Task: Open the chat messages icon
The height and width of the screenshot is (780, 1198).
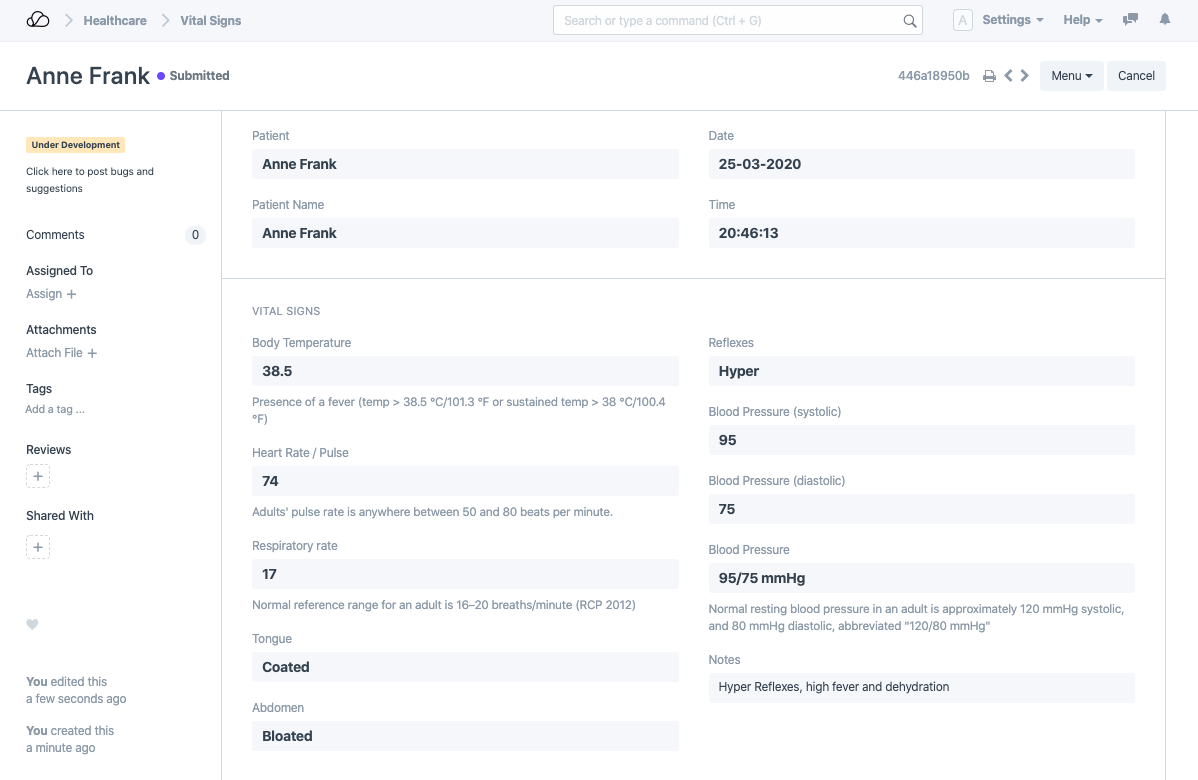Action: tap(1131, 20)
